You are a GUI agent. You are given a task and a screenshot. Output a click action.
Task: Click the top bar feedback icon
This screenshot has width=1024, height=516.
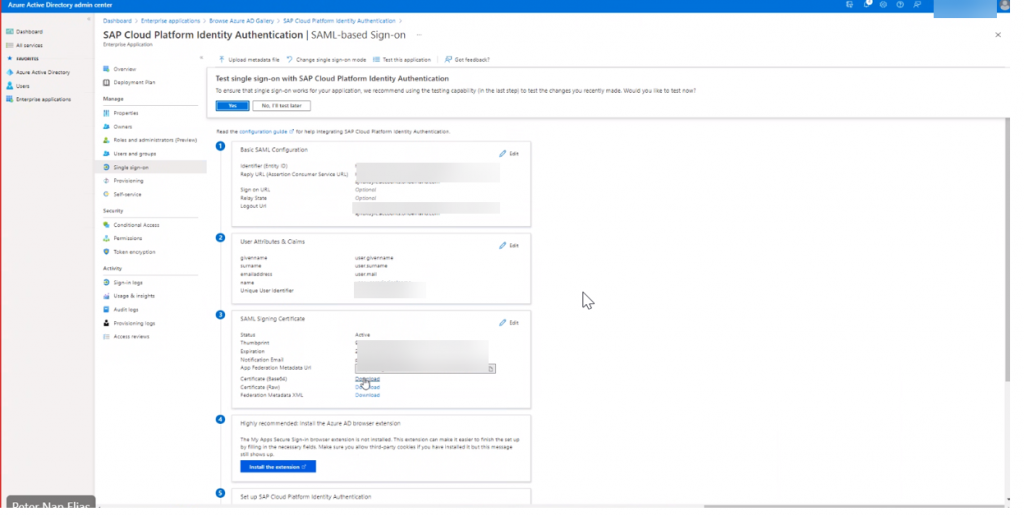click(917, 5)
